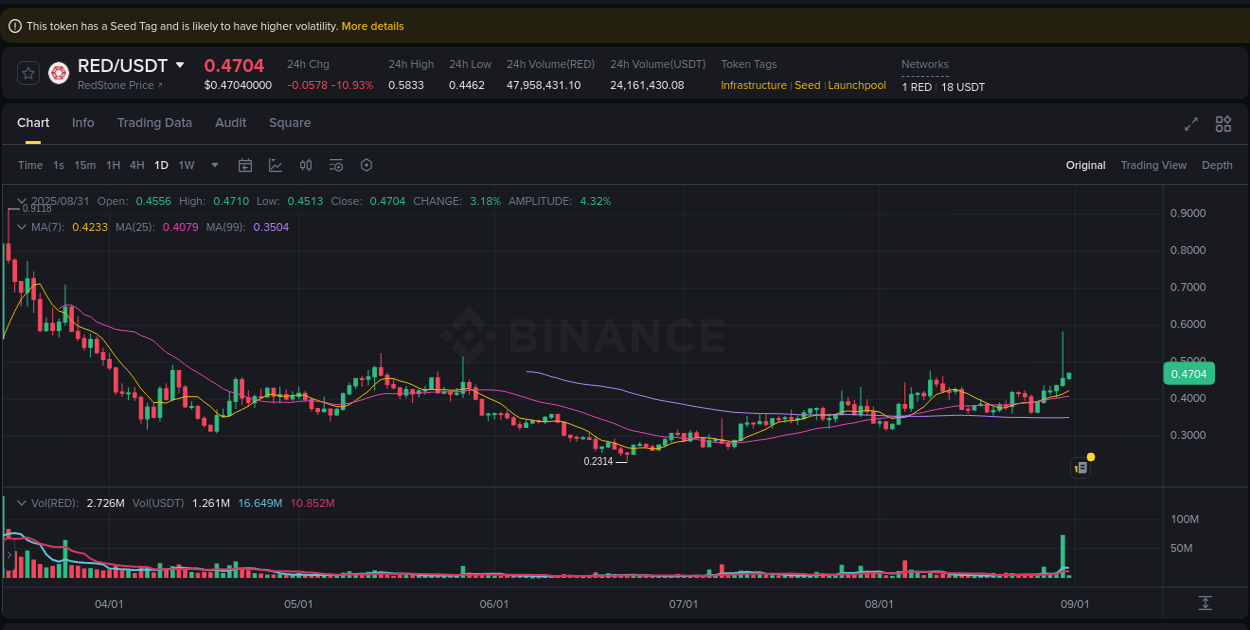Select the line chart type icon
The width and height of the screenshot is (1250, 630).
[x=276, y=164]
